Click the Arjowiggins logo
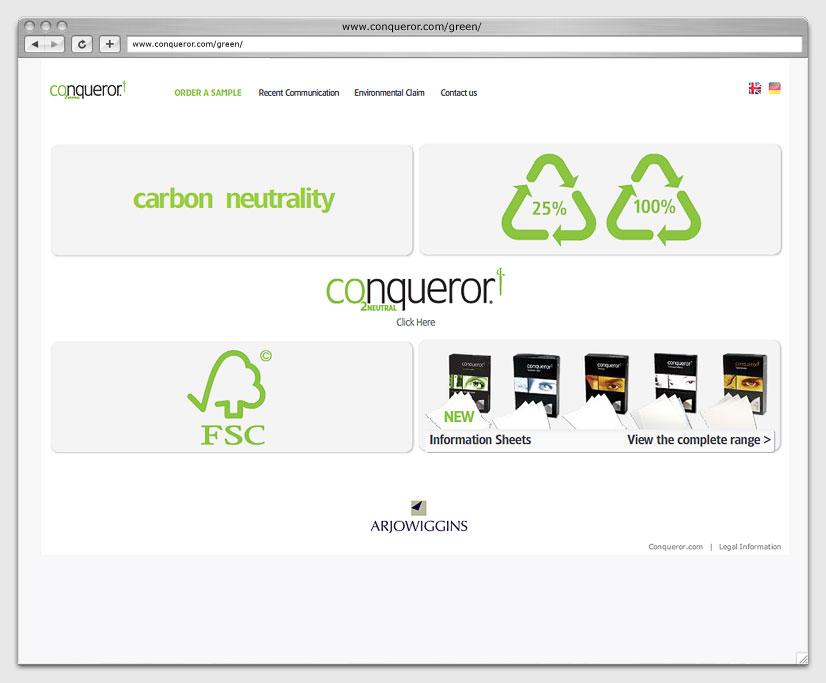 point(419,517)
